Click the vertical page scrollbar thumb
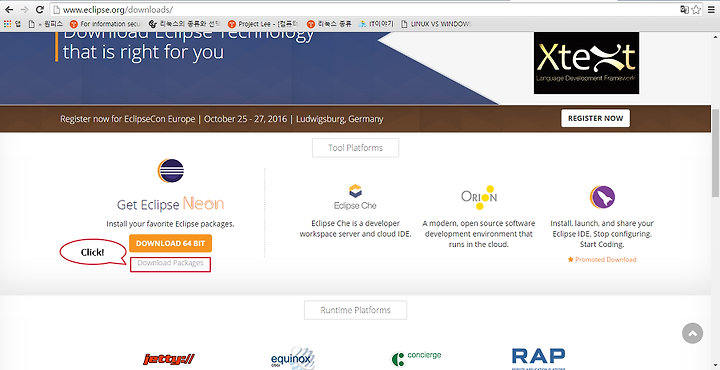 pos(715,152)
